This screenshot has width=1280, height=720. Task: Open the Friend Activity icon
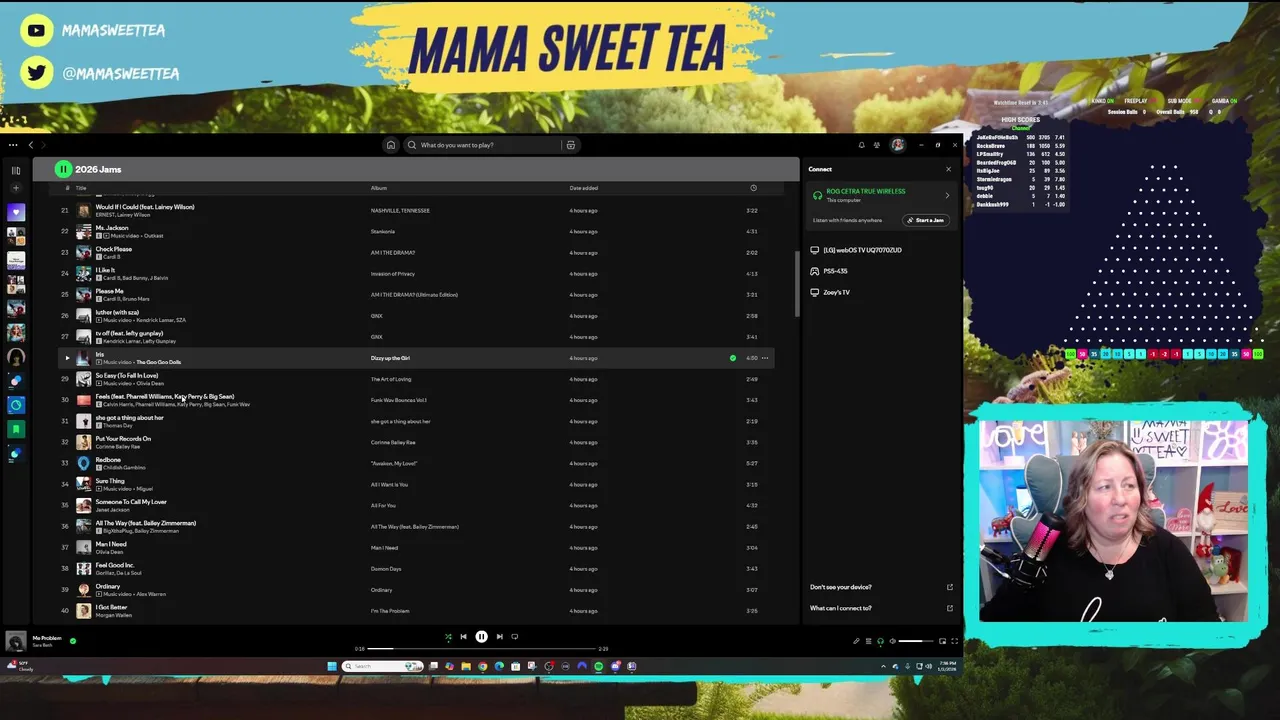click(x=877, y=145)
